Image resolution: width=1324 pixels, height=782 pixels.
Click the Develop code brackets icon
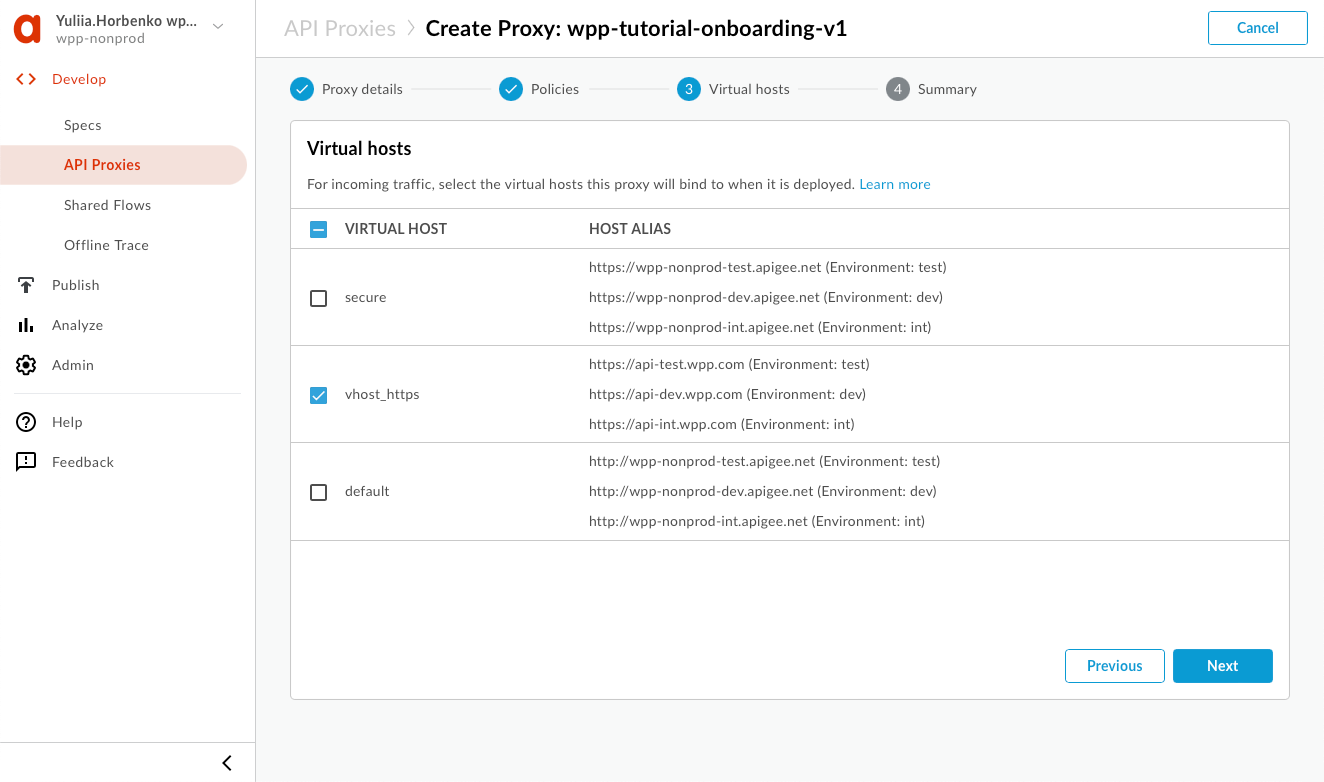point(26,79)
